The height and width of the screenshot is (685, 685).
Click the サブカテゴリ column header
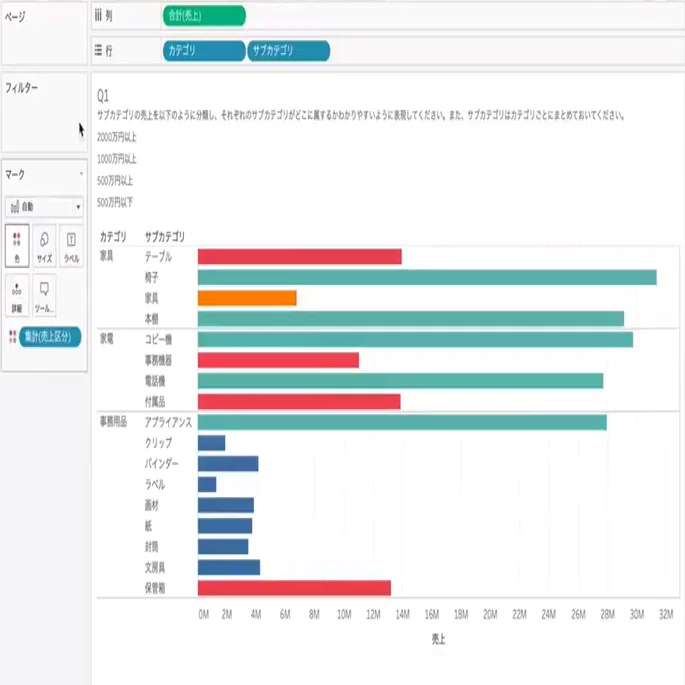pos(165,237)
